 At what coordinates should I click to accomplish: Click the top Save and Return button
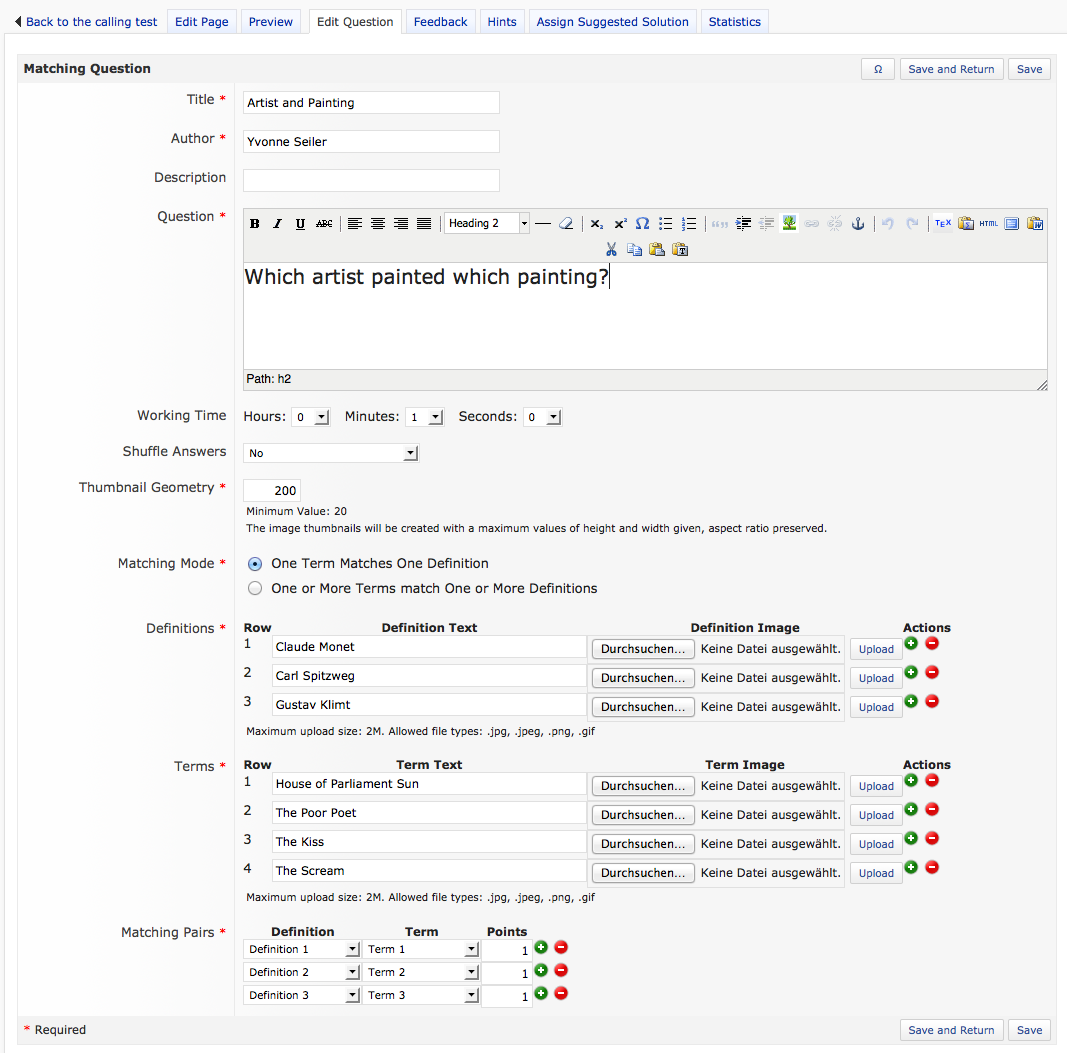[951, 69]
